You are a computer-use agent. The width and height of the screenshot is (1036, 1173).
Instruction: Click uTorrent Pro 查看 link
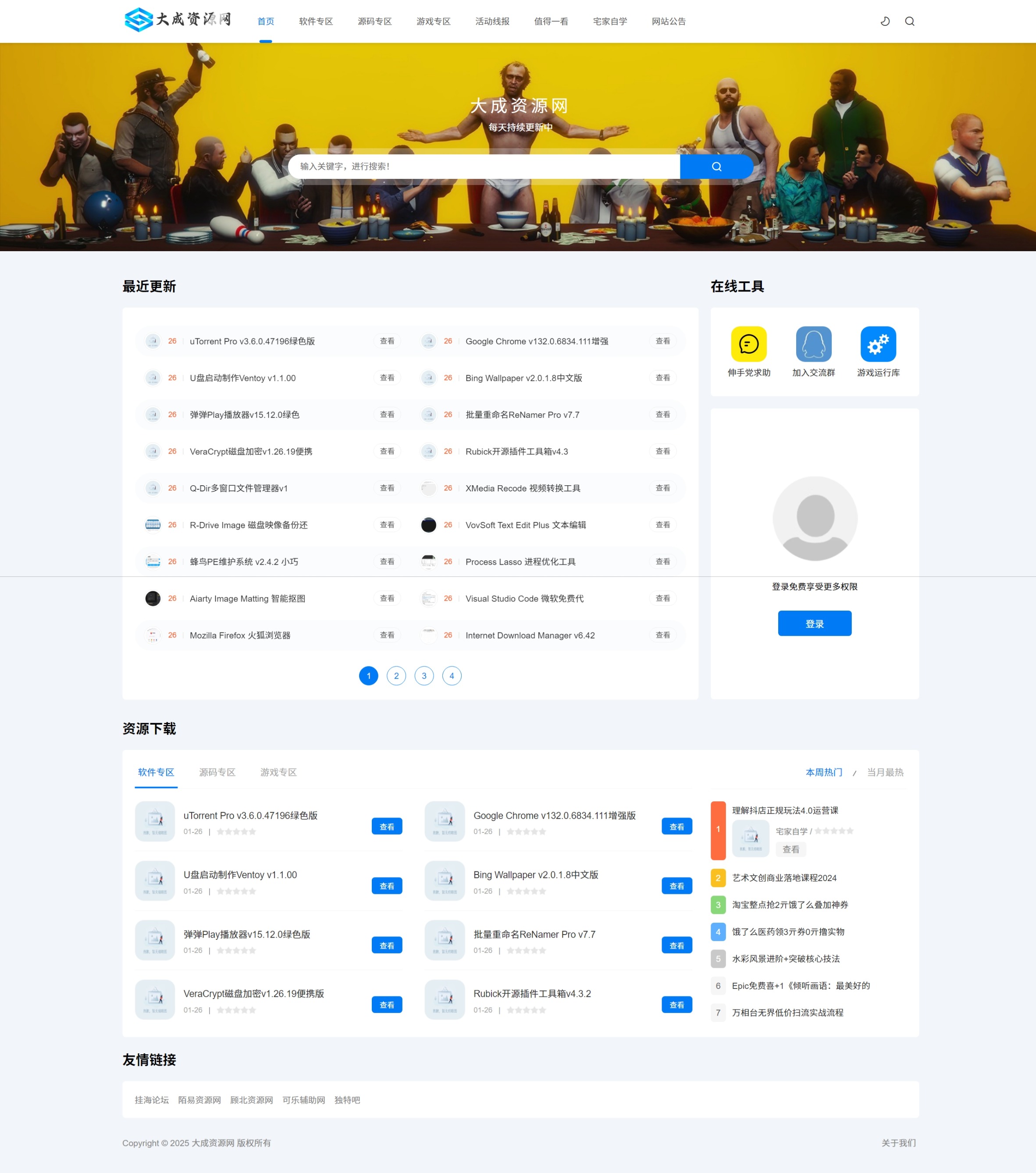coord(387,341)
